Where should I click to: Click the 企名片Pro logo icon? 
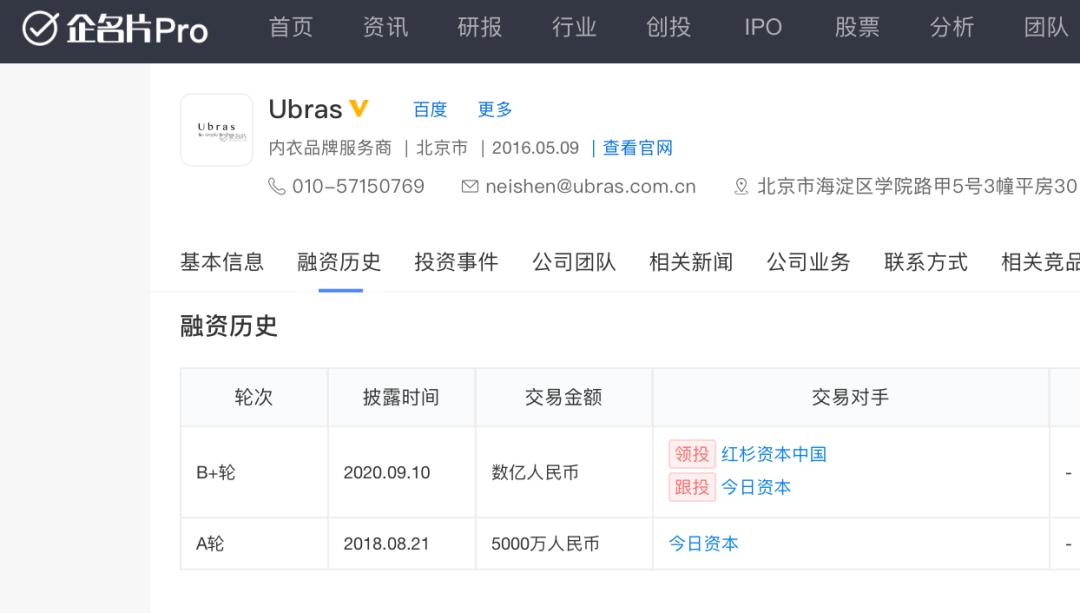point(40,29)
